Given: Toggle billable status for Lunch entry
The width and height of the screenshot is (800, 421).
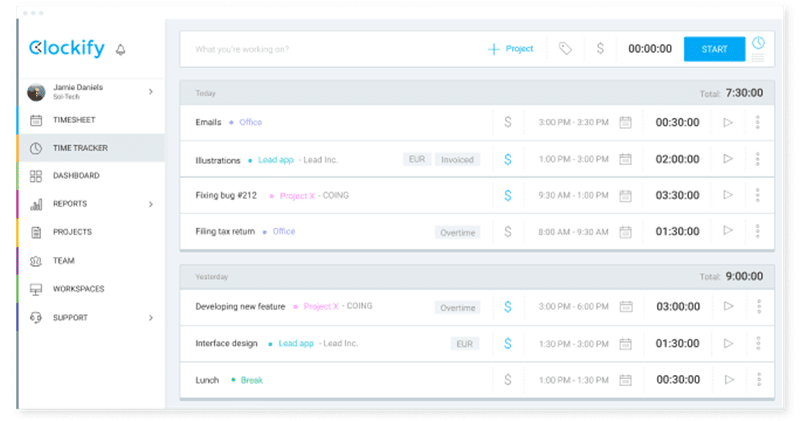Looking at the screenshot, I should click(508, 380).
